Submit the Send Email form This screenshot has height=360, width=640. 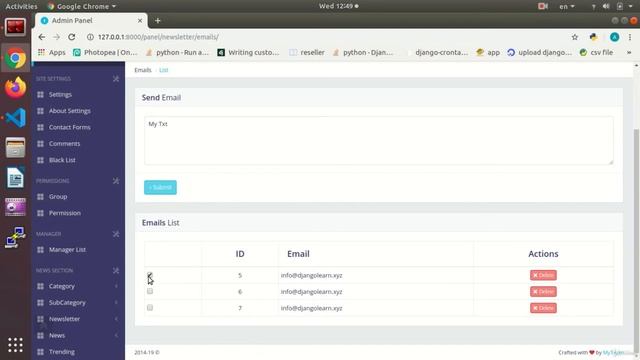coord(160,187)
